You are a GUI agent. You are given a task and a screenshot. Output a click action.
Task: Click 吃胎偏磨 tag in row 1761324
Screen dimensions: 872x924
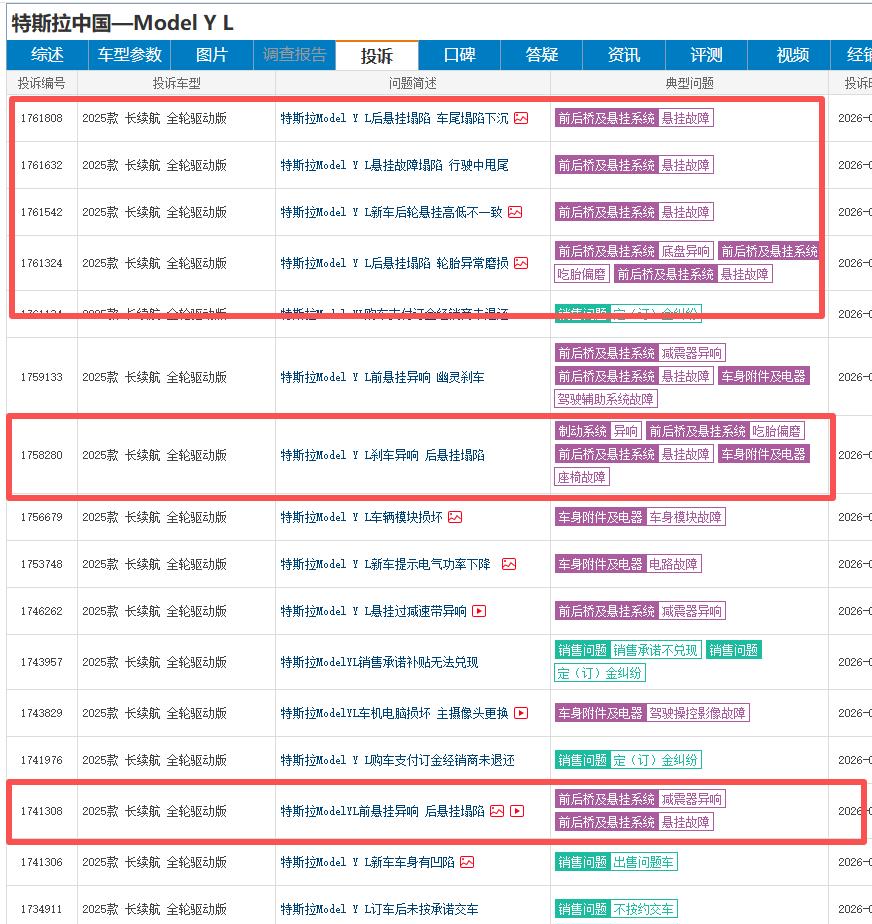click(x=582, y=274)
